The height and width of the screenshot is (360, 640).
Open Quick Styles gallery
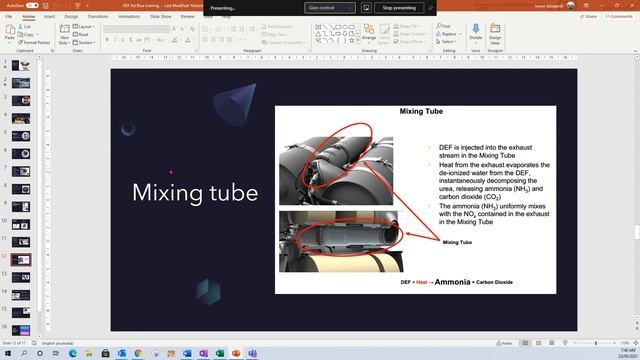[384, 34]
